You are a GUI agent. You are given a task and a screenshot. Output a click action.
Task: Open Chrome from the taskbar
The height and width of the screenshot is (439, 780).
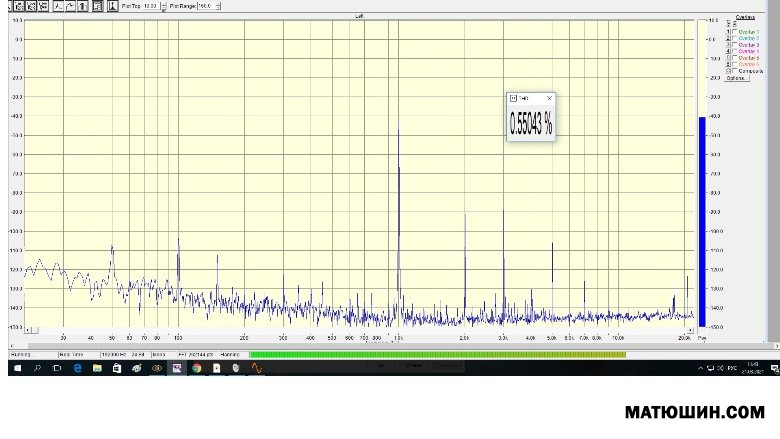[196, 368]
